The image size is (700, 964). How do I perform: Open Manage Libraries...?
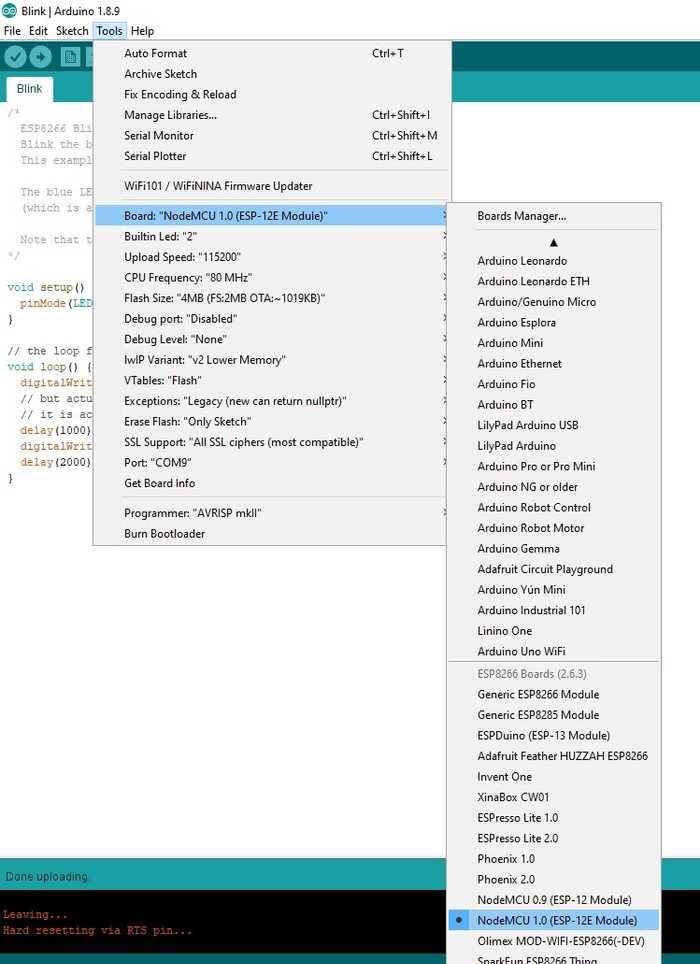click(x=272, y=115)
